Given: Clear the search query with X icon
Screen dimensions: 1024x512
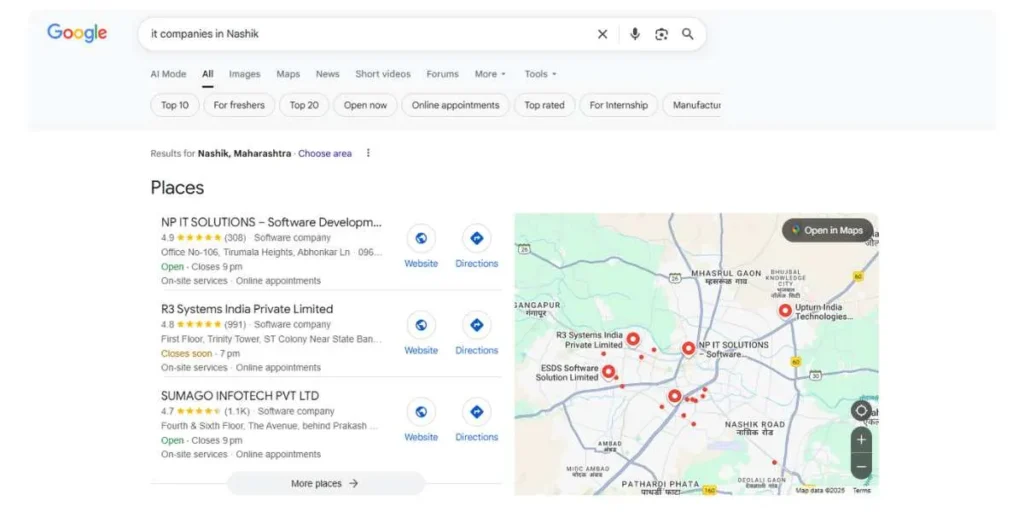Looking at the screenshot, I should [602, 34].
